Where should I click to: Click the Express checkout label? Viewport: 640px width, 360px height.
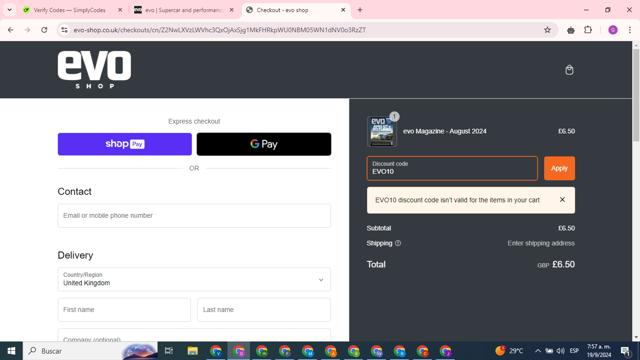coord(194,121)
